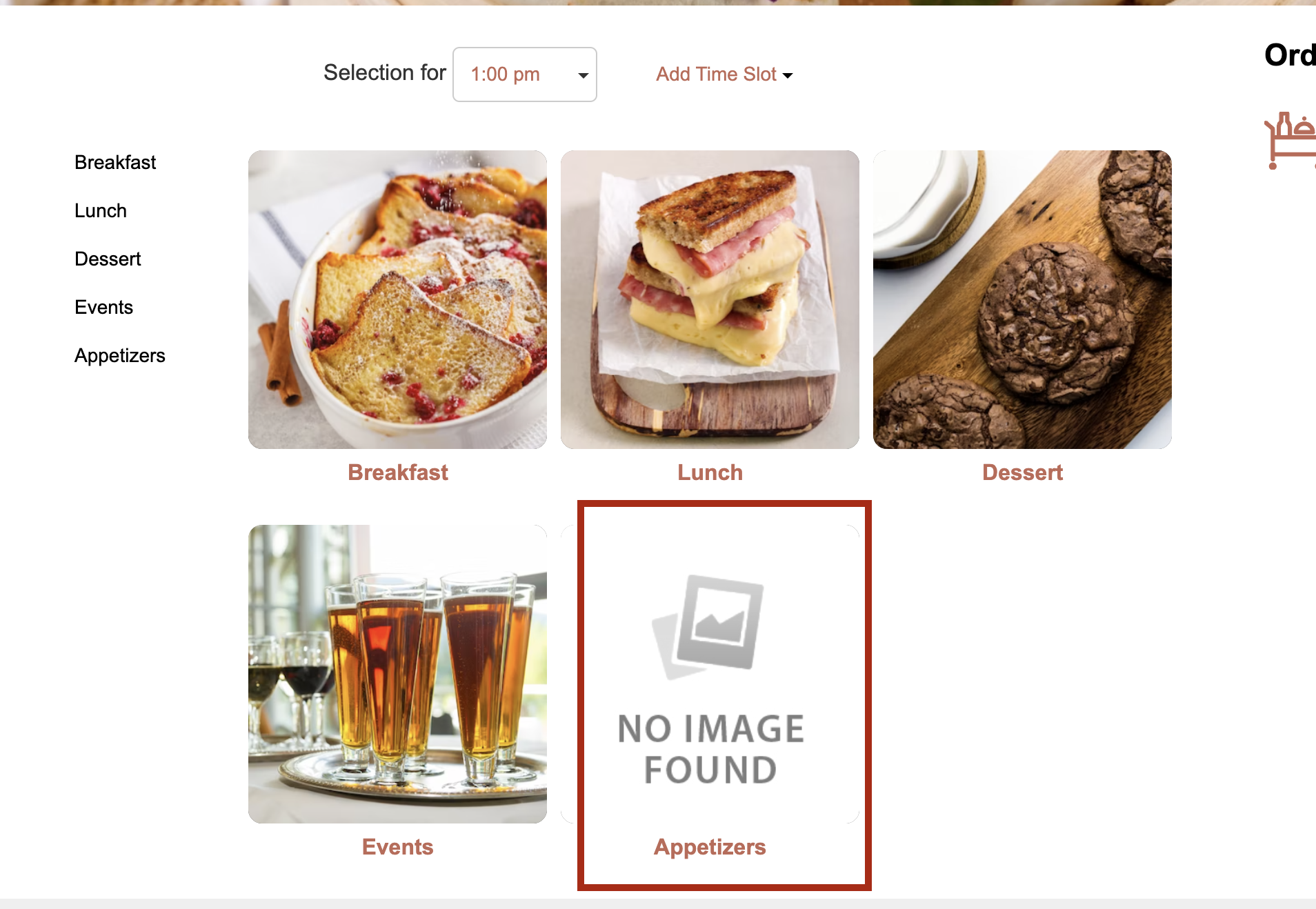1316x909 pixels.
Task: Expand the Add Time Slot menu
Action: 724,74
